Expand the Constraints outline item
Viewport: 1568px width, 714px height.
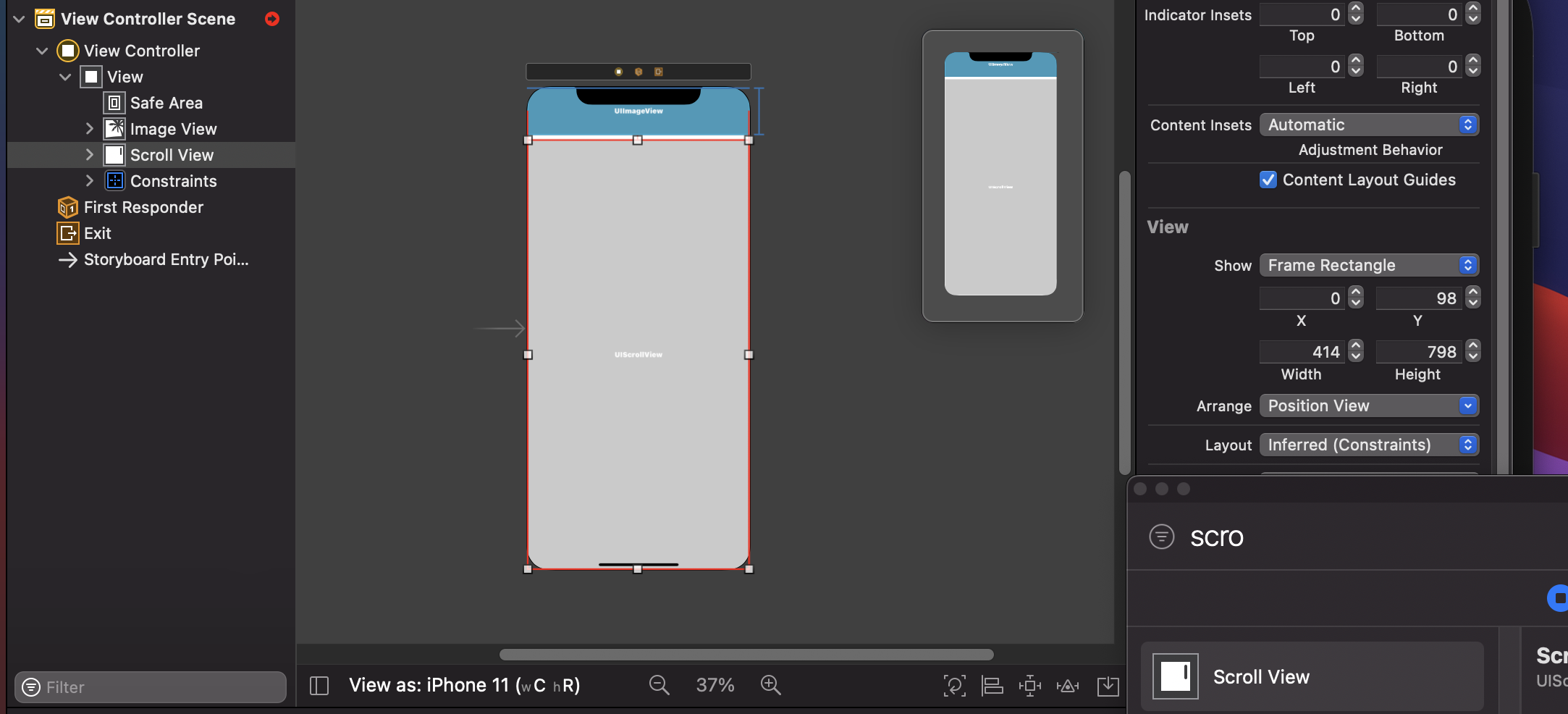(x=90, y=181)
